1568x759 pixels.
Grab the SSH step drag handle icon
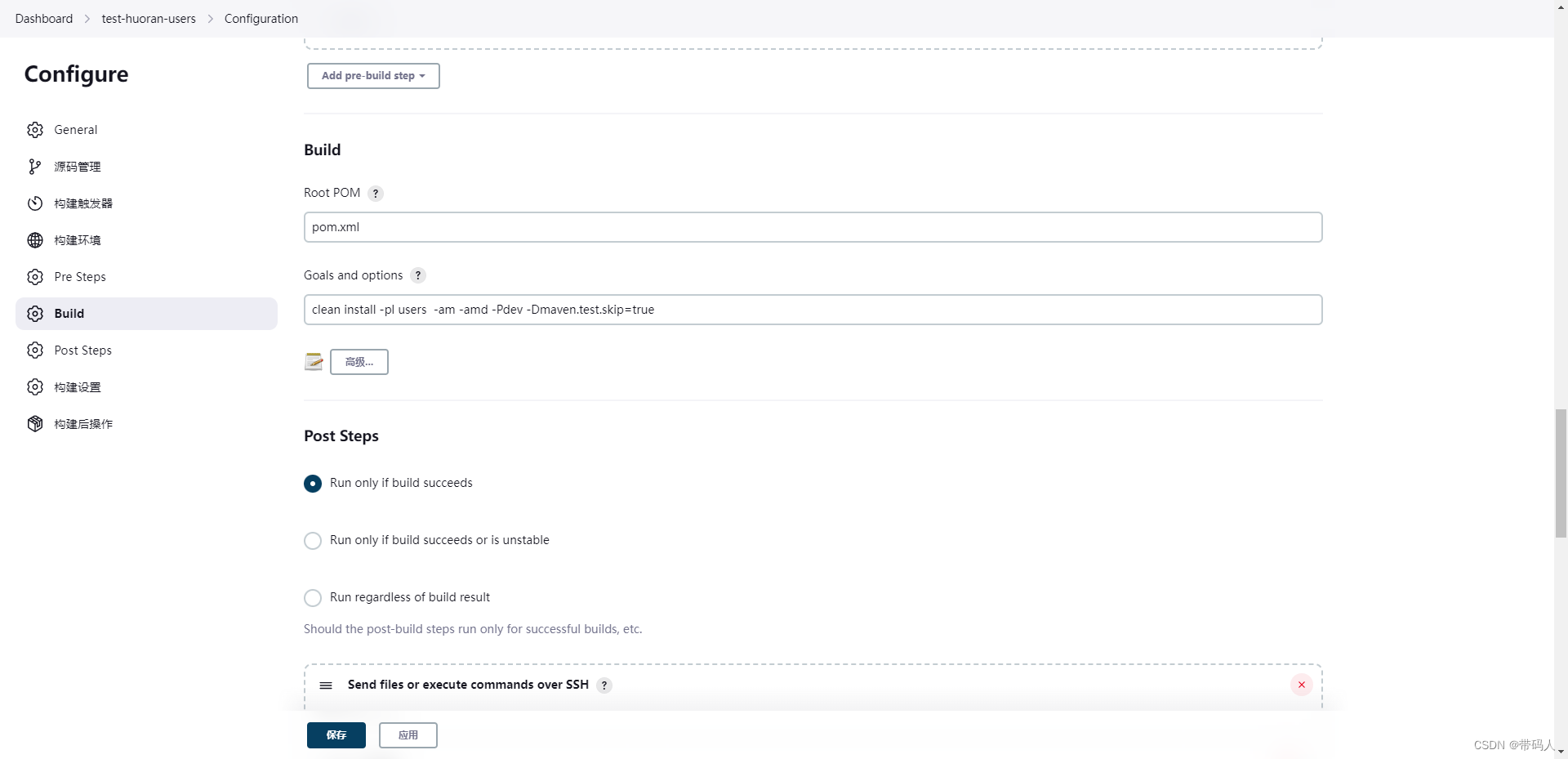[x=326, y=685]
